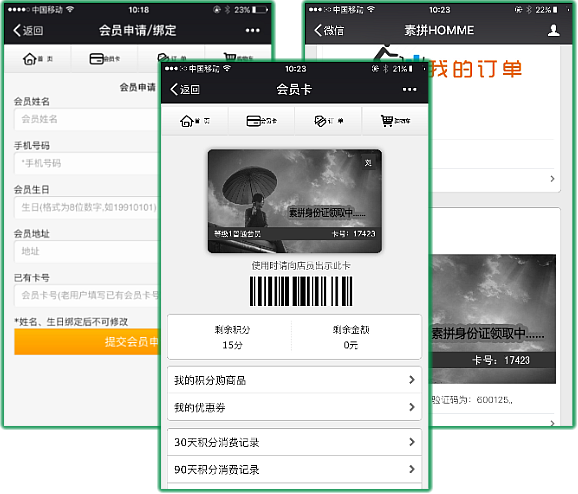Open 90天积分消费记录 entry
Image resolution: width=578 pixels, height=494 pixels.
pyautogui.click(x=294, y=469)
